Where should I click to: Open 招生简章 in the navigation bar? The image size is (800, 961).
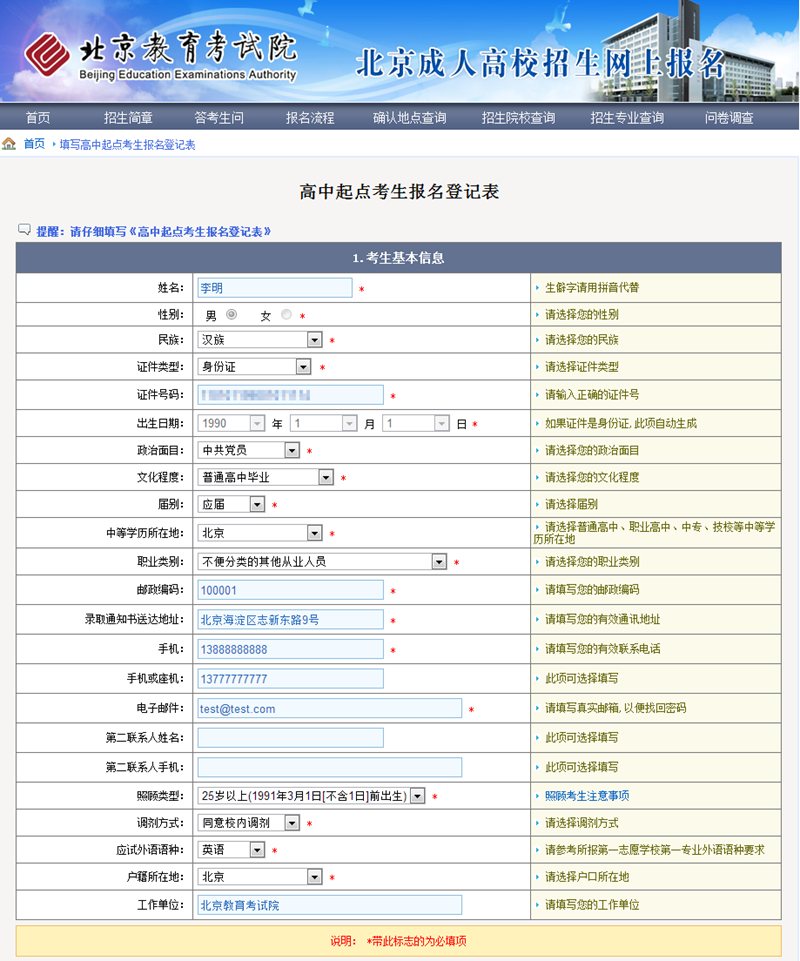(x=128, y=118)
